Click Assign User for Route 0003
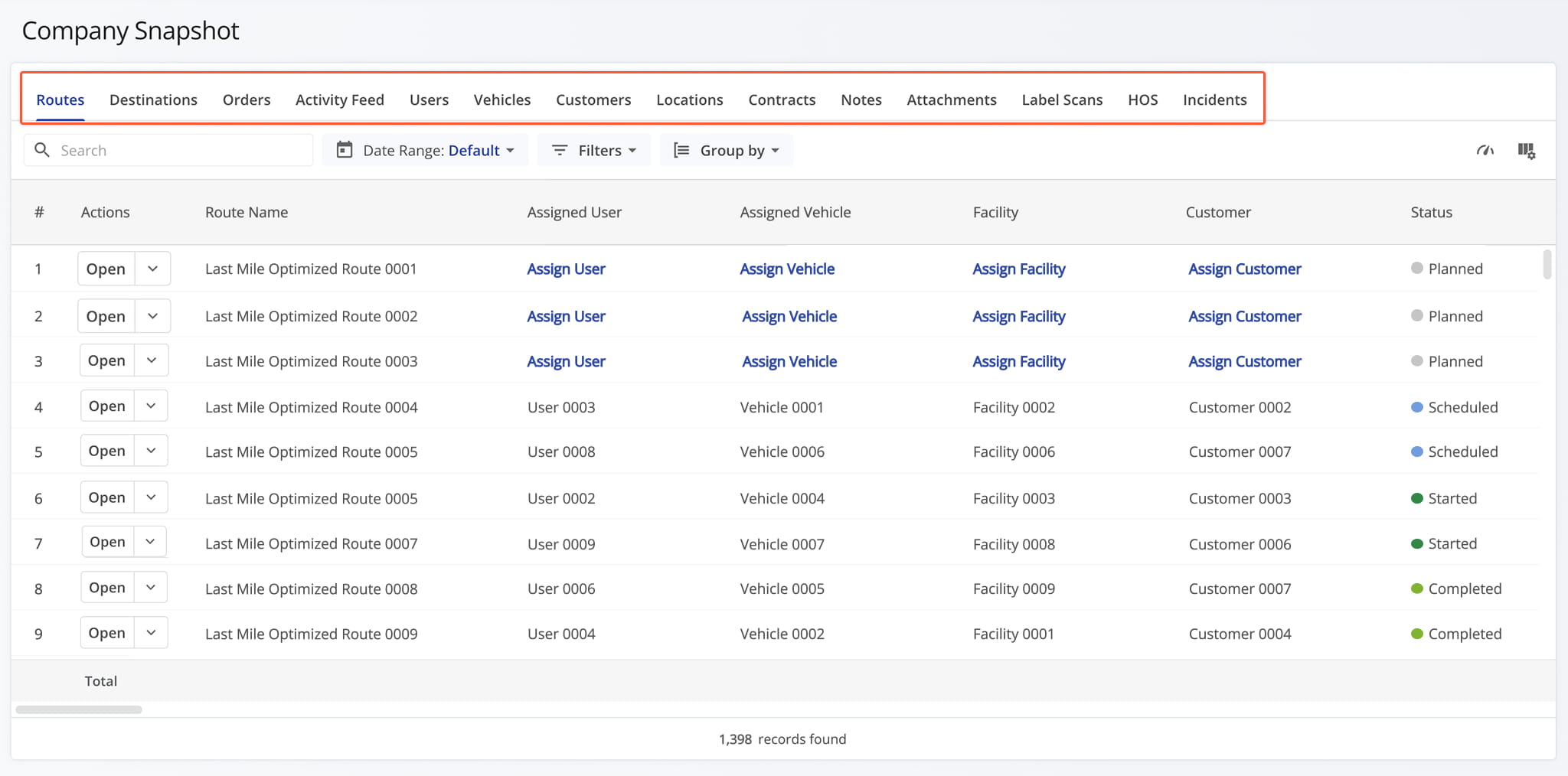Viewport: 1568px width, 776px height. coord(566,361)
